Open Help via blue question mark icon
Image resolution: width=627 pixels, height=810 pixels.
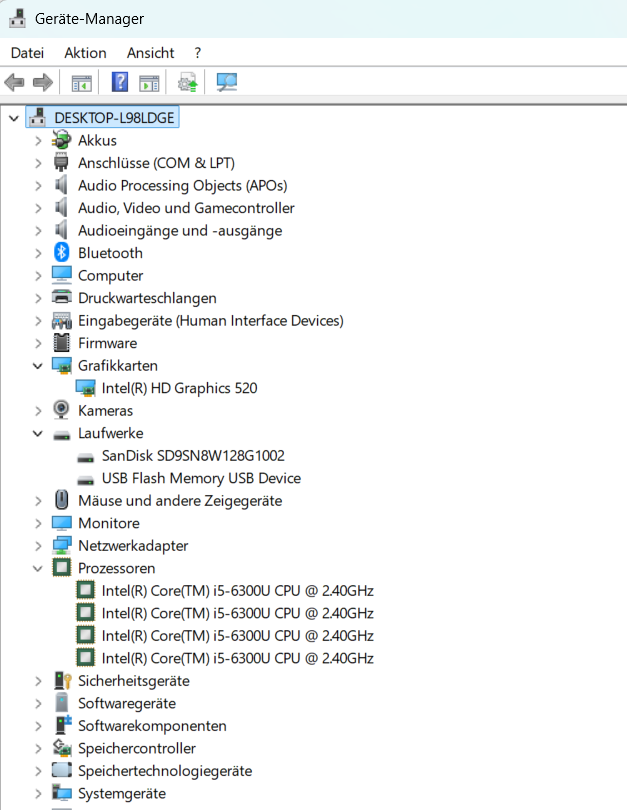tap(120, 82)
